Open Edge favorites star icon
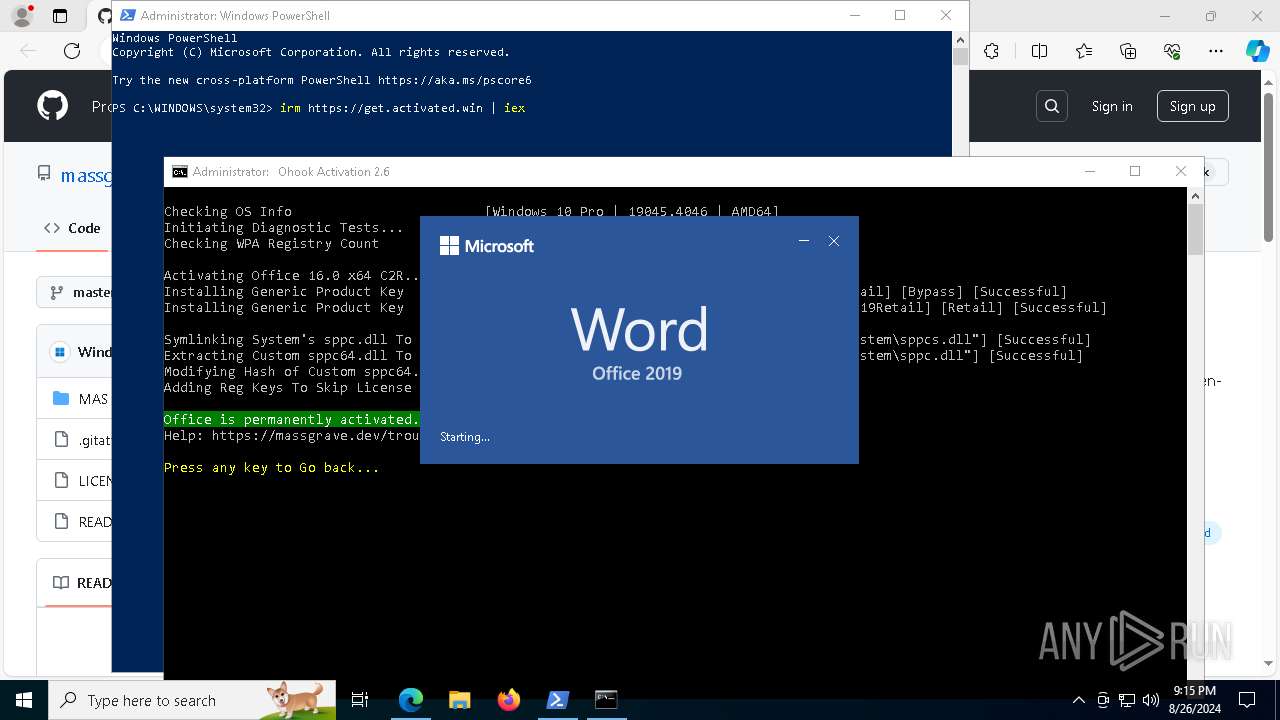 pyautogui.click(x=1084, y=51)
